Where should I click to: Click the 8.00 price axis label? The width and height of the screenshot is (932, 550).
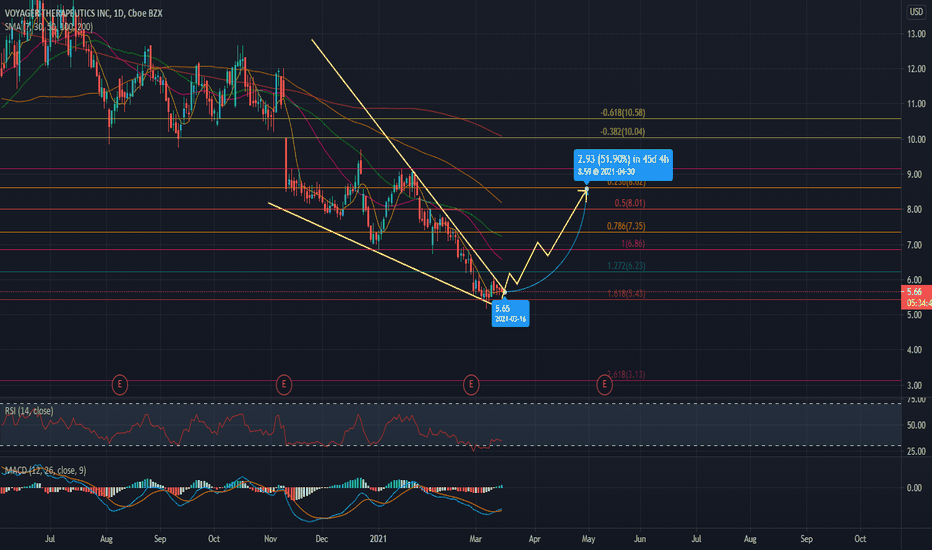pyautogui.click(x=916, y=209)
